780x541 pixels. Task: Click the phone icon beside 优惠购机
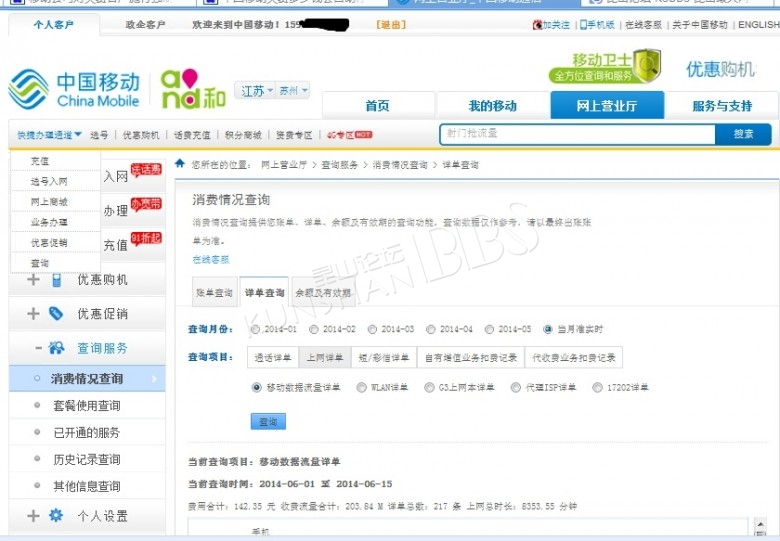pyautogui.click(x=57, y=280)
